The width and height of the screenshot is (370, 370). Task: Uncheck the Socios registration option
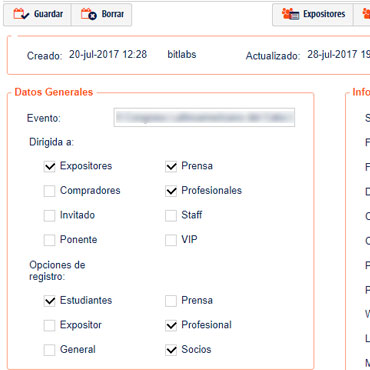pyautogui.click(x=171, y=350)
